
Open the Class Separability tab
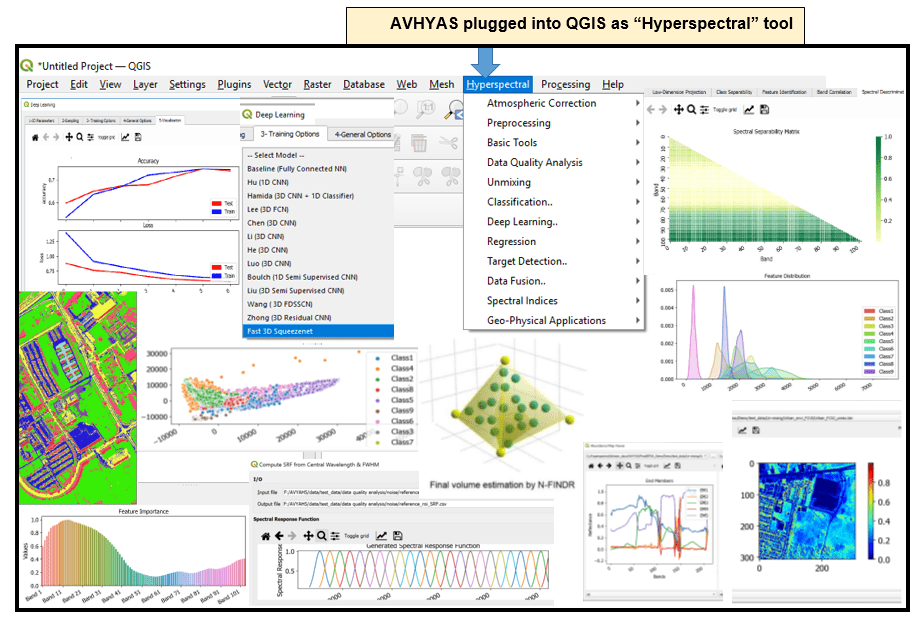pyautogui.click(x=734, y=92)
